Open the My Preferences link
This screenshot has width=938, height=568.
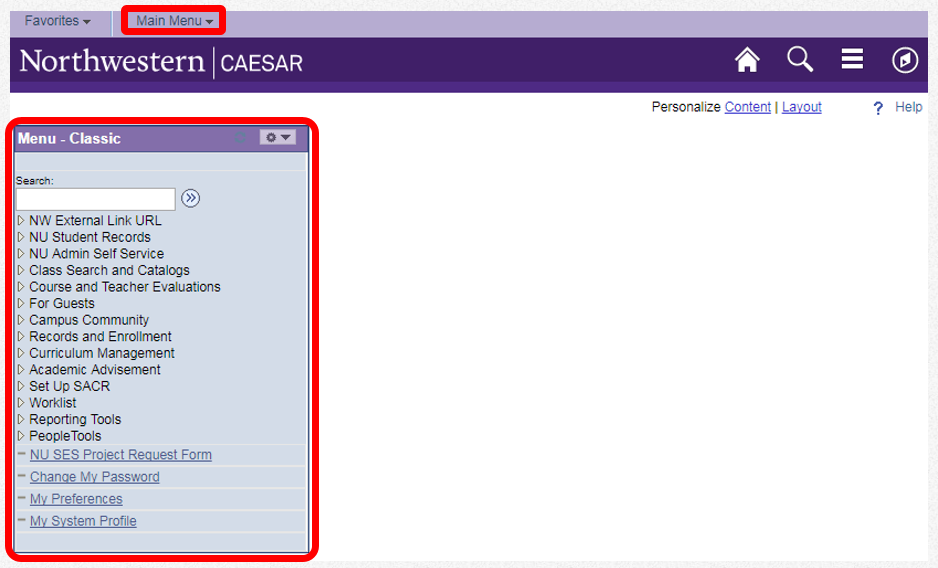click(x=76, y=499)
